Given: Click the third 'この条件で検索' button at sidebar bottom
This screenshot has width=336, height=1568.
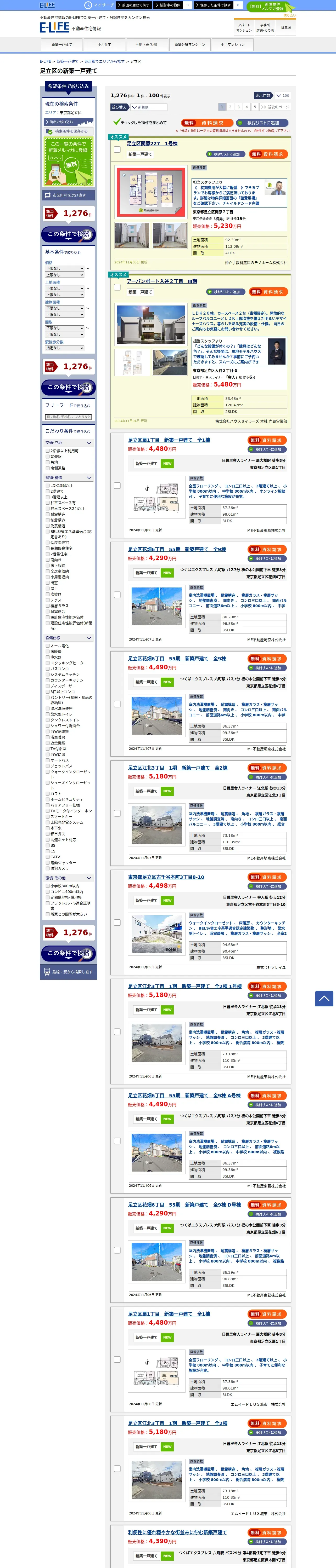Looking at the screenshot, I should tap(68, 953).
